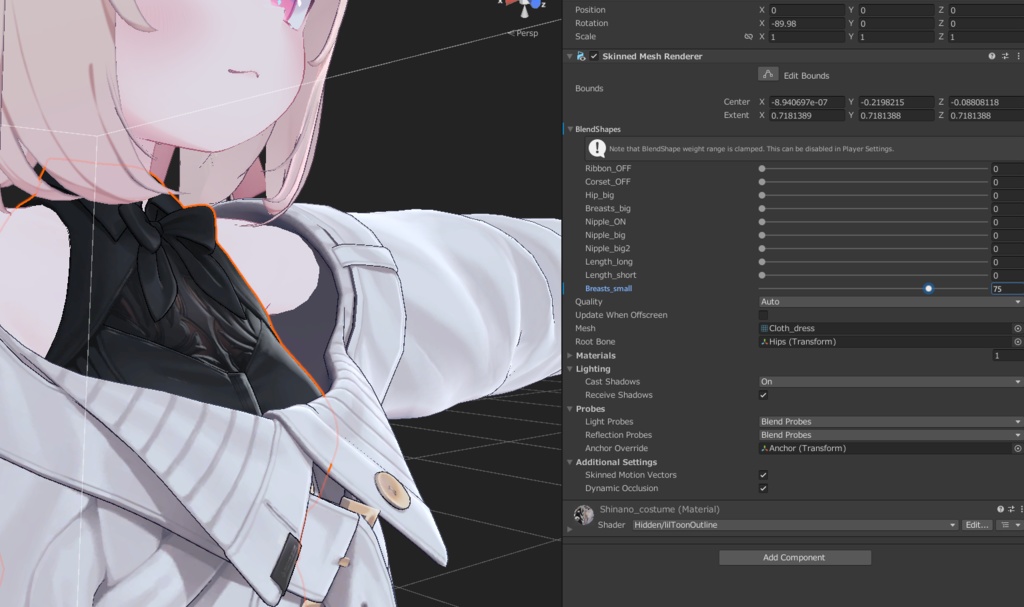Click the Length_long blendshape slider
The height and width of the screenshot is (607, 1024).
point(874,262)
